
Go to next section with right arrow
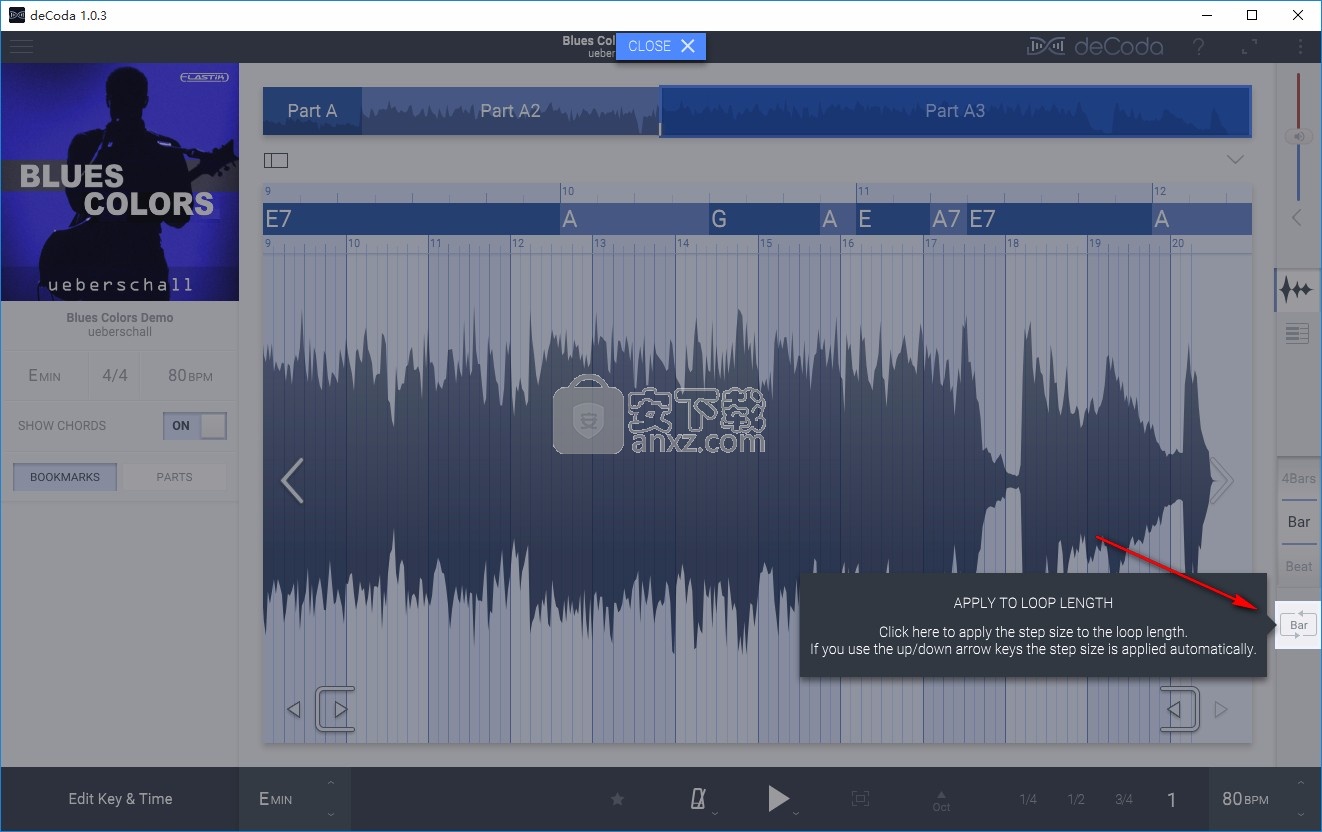(1221, 481)
